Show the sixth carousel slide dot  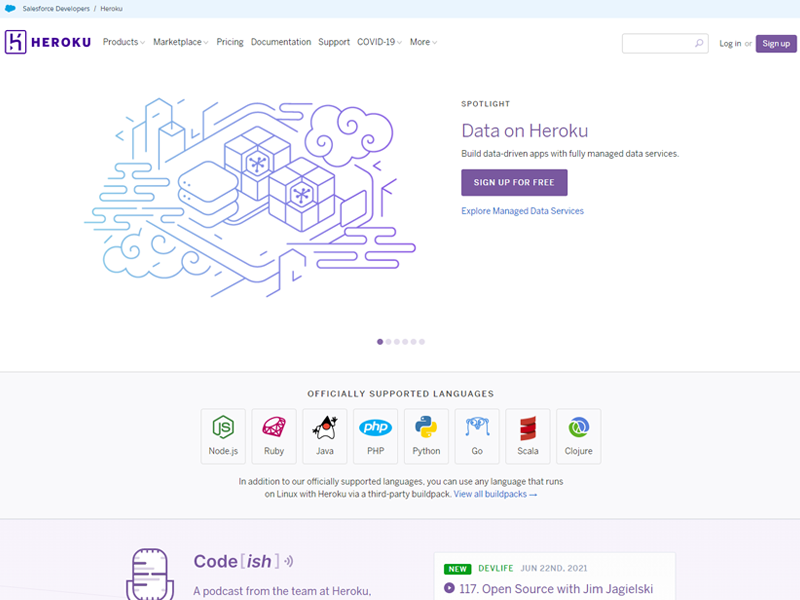422,342
